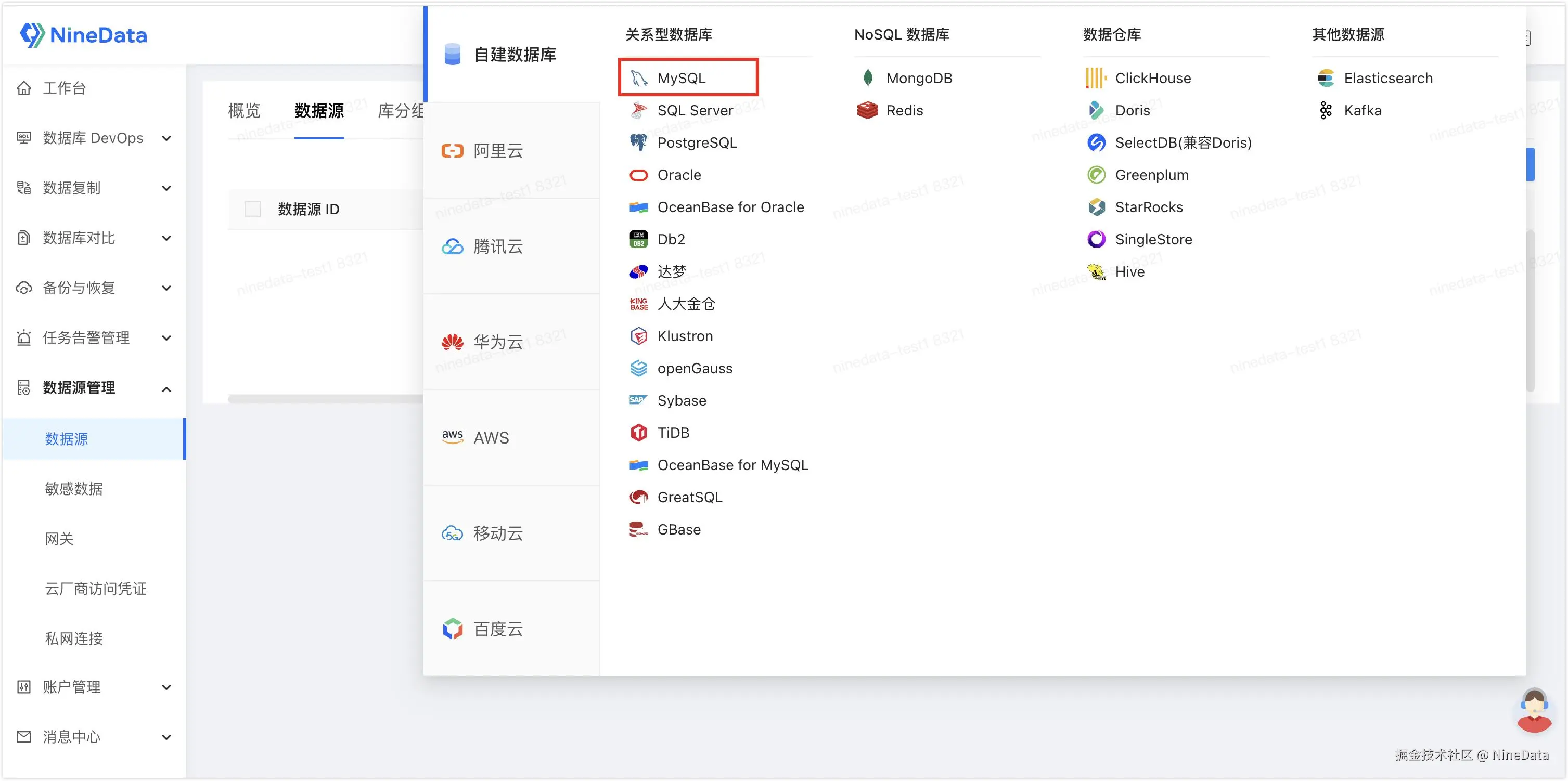The image size is (1568, 781).
Task: Expand the 数据库 DevOps sidebar menu
Action: pyautogui.click(x=93, y=138)
